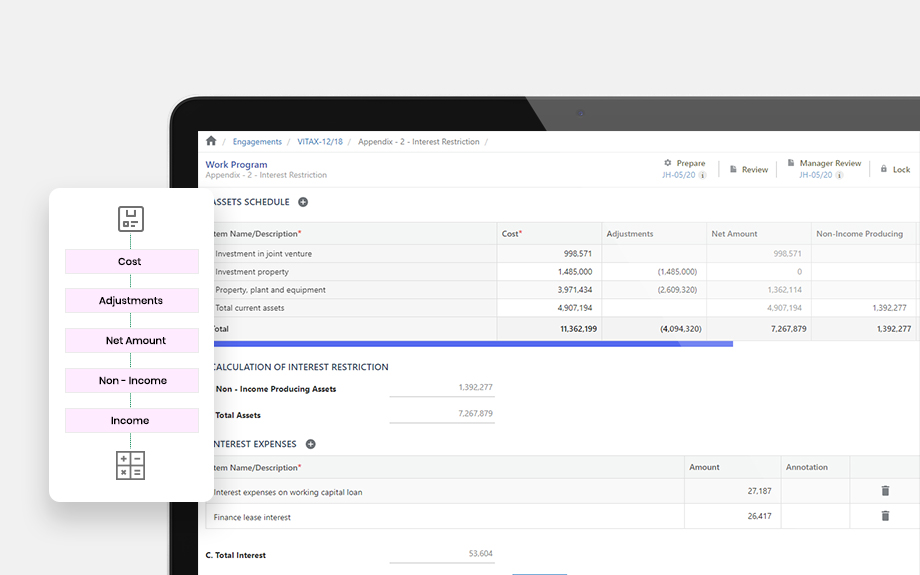920x575 pixels.
Task: Add a row to Interest Expenses
Action: 310,444
